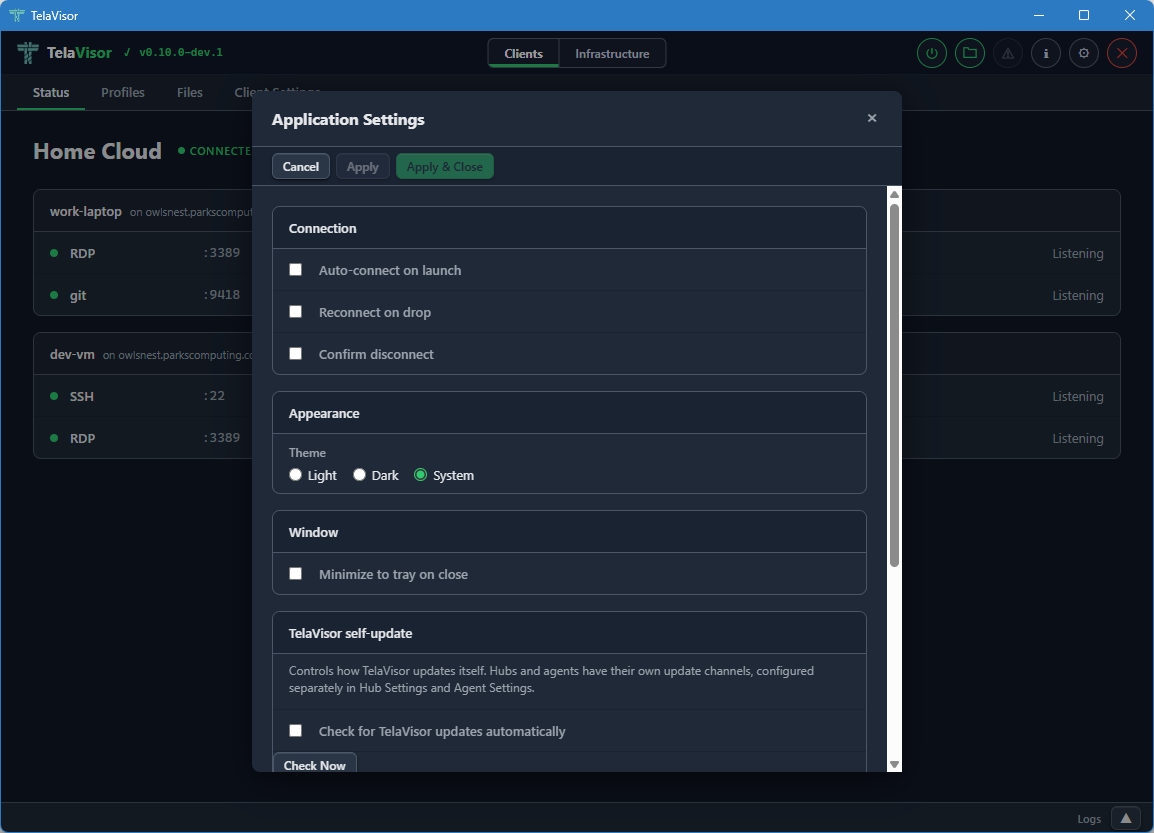Click the power connection icon in the toolbar

pos(931,52)
